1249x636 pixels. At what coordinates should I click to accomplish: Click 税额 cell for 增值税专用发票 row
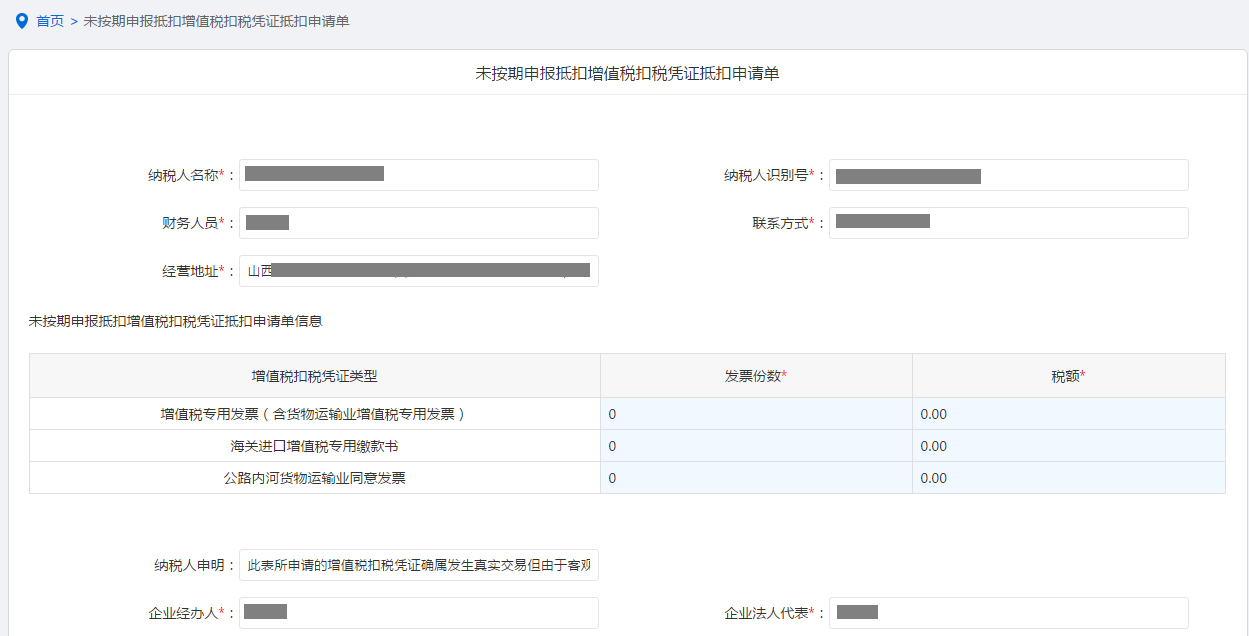(1068, 414)
